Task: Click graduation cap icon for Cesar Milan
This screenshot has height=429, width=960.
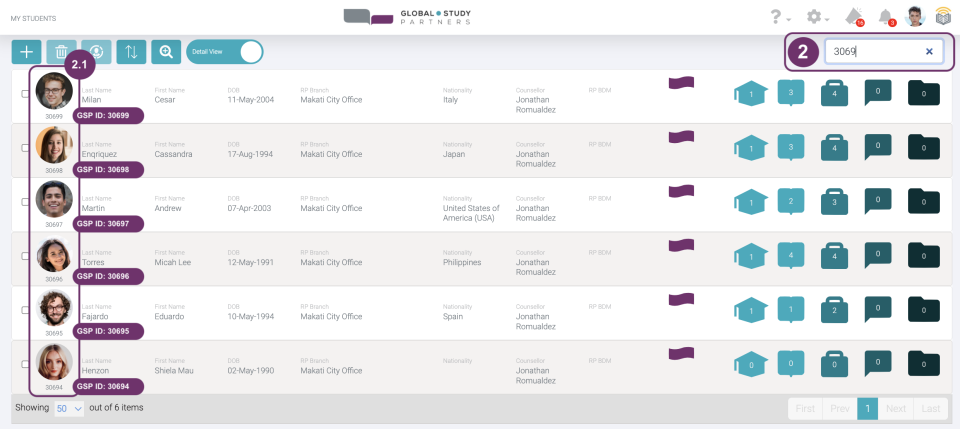Action: click(750, 94)
